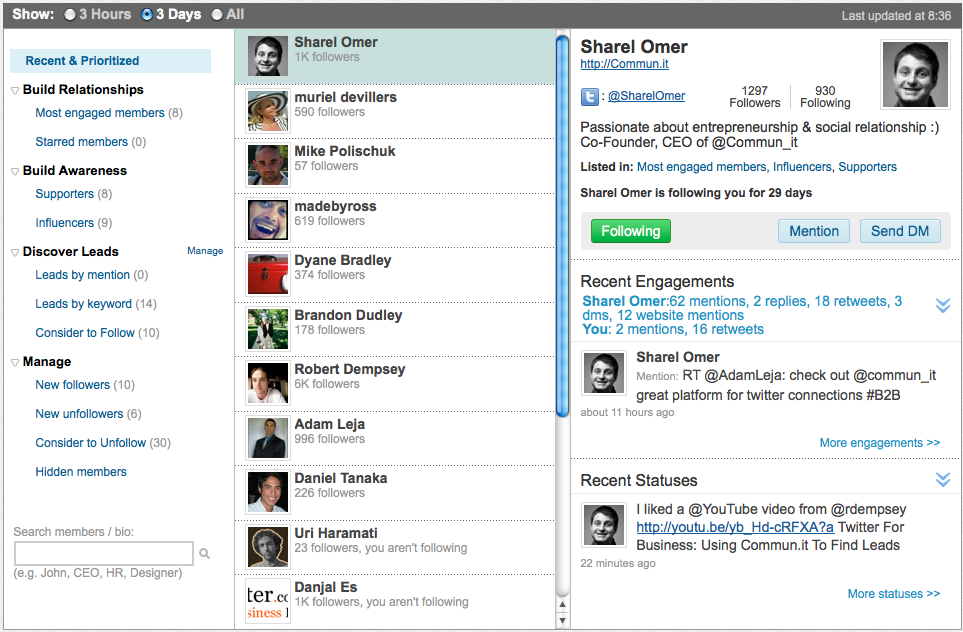Select the 3 Hours radio button
This screenshot has height=632, width=963.
(x=70, y=14)
